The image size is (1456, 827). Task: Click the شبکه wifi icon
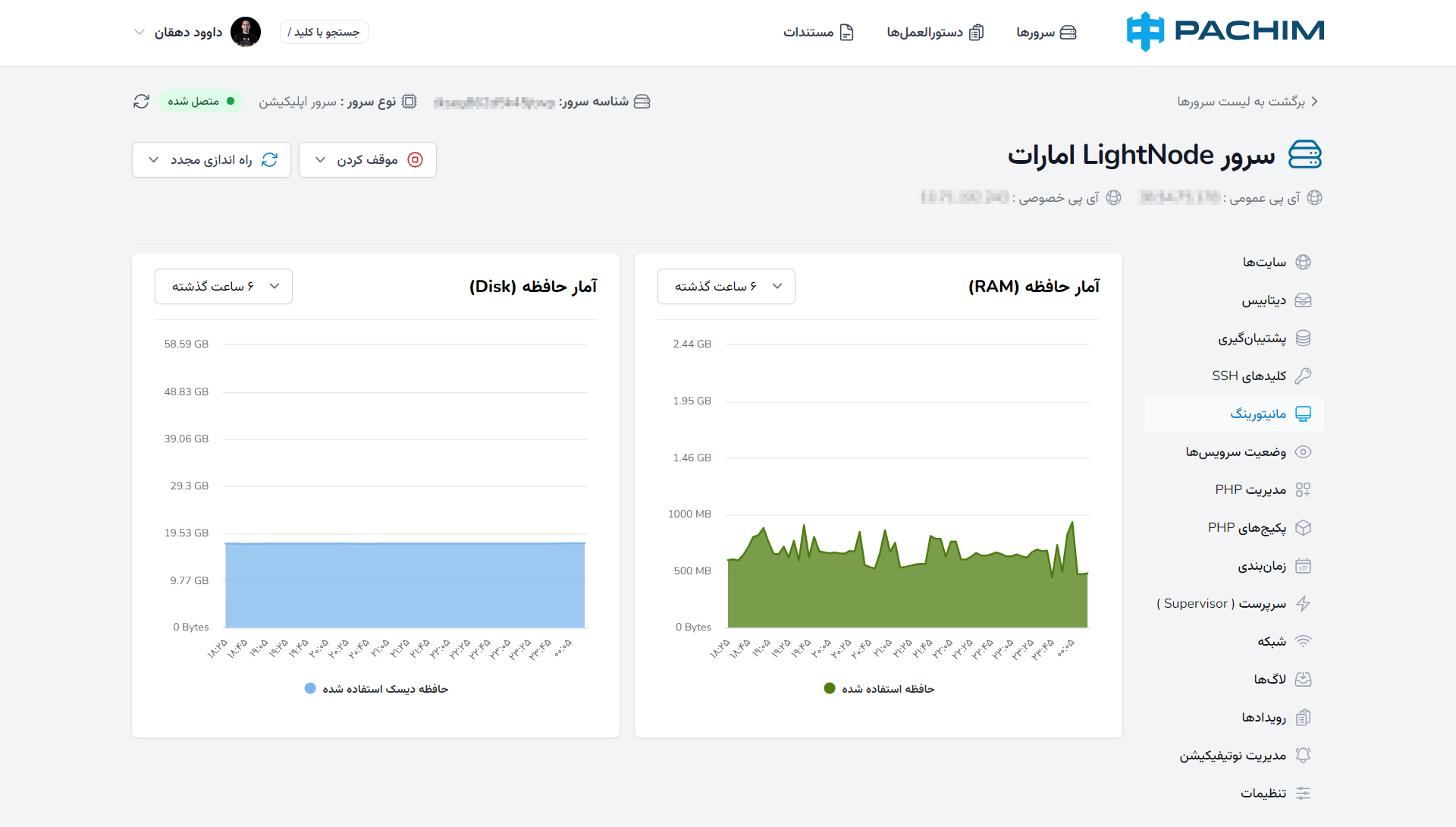1303,642
